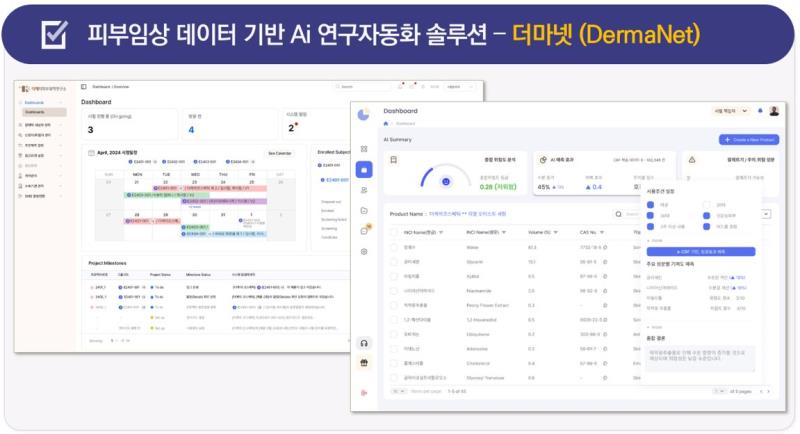Open the INCI Name (Korean) column filter arrow

click(441, 233)
